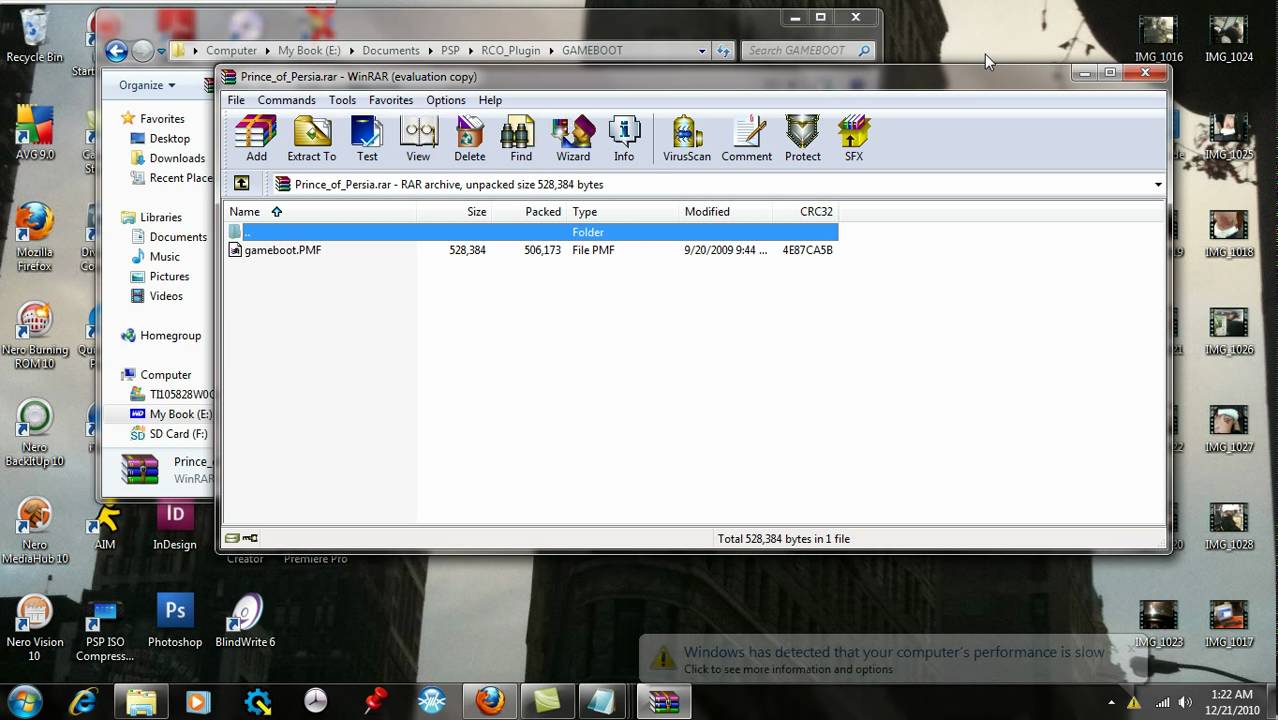Screen dimensions: 1278x720
Task: Select Pictures library in Explorer sidebar
Action: click(169, 277)
